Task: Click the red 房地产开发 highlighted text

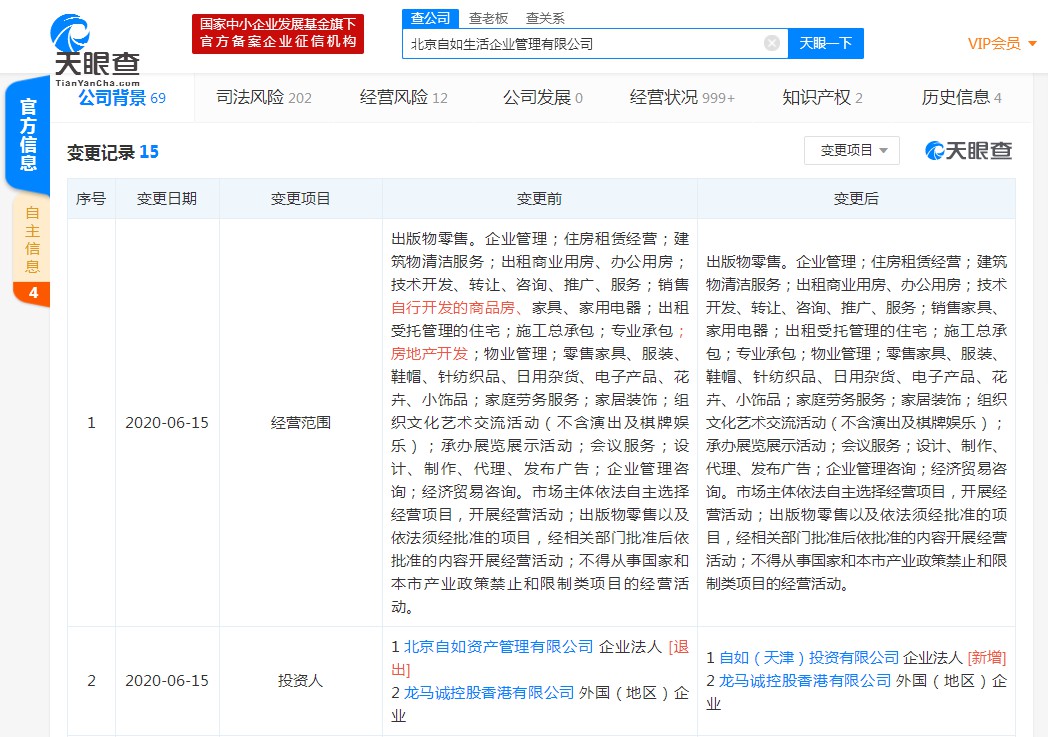Action: pos(430,353)
